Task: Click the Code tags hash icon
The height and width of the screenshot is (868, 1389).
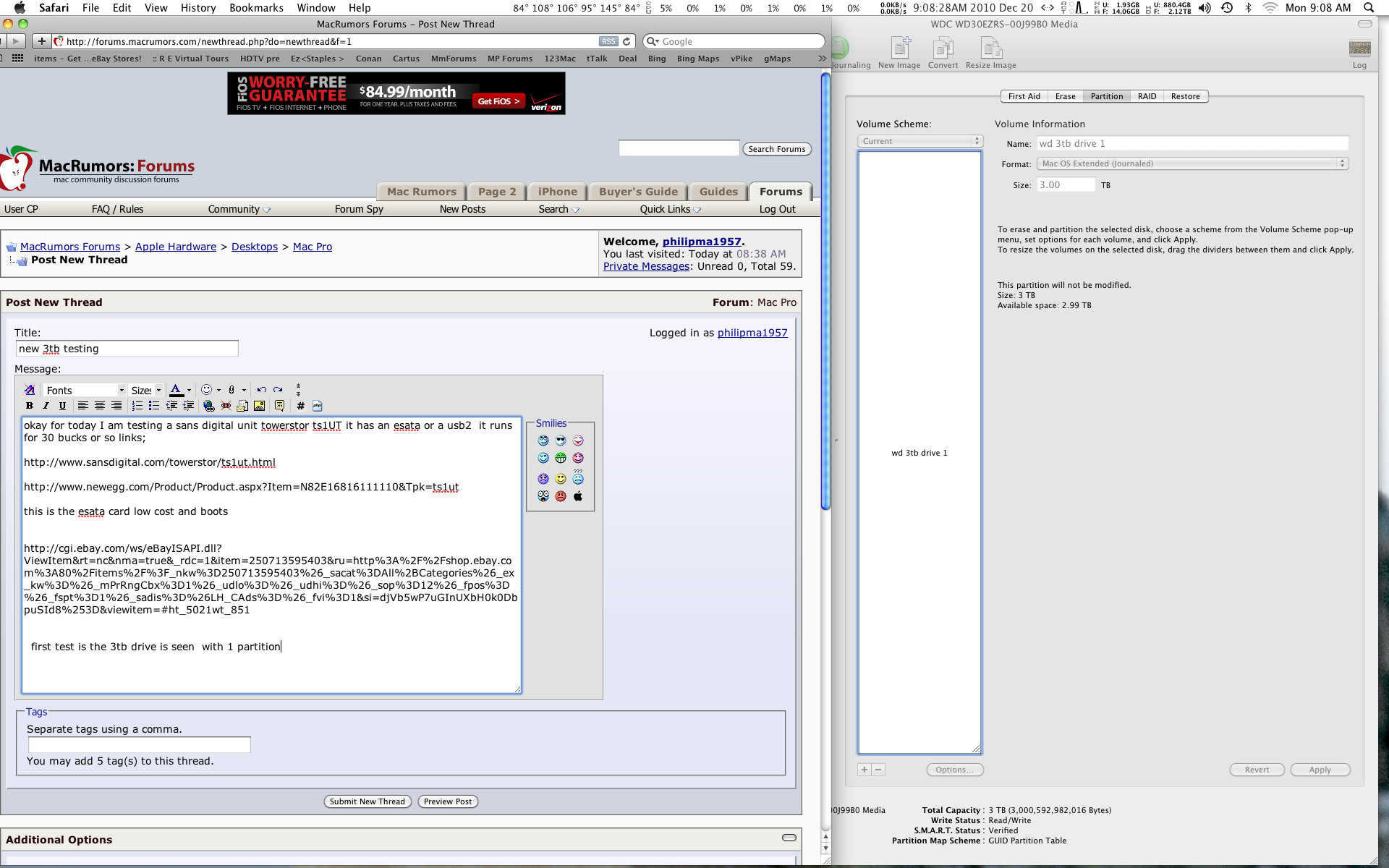Action: [300, 406]
